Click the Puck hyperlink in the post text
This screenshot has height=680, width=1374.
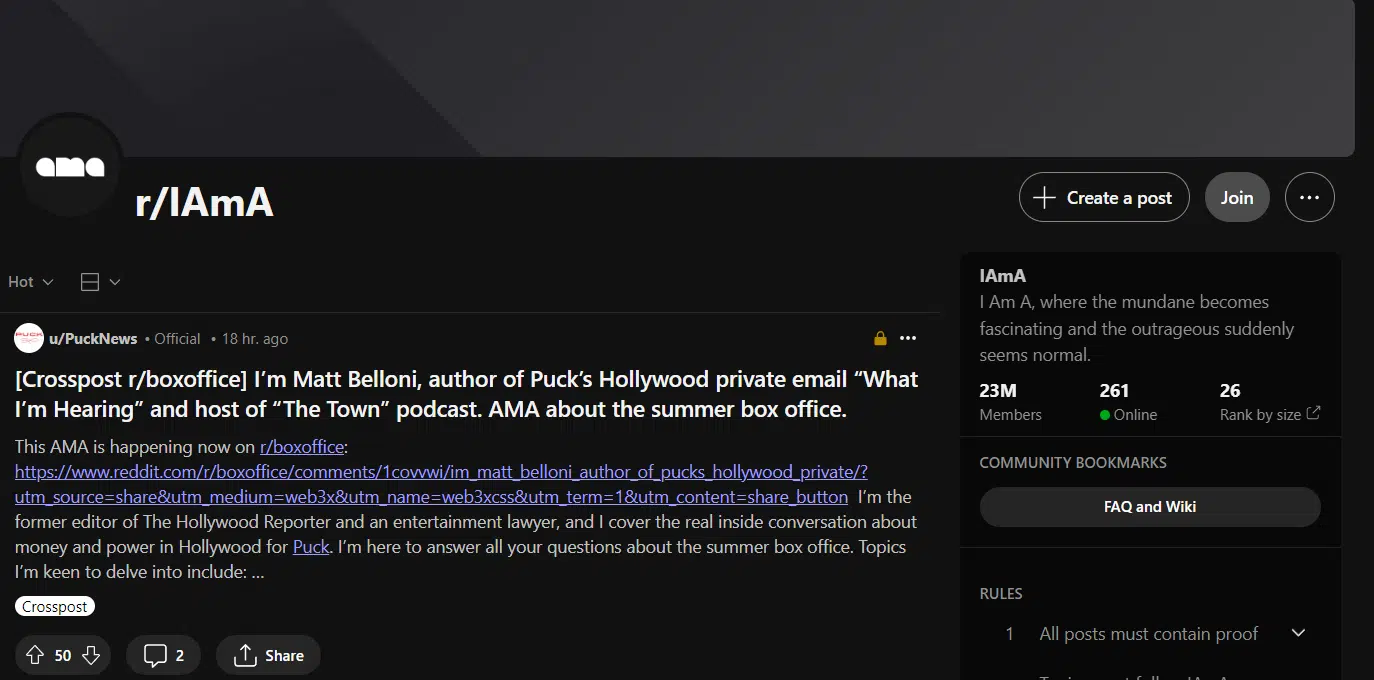pos(310,546)
